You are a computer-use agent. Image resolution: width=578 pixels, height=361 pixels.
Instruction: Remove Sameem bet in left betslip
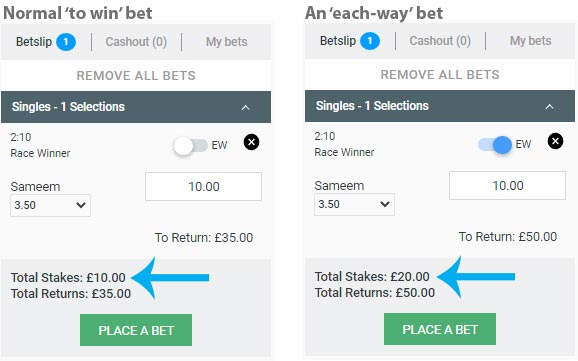click(251, 142)
